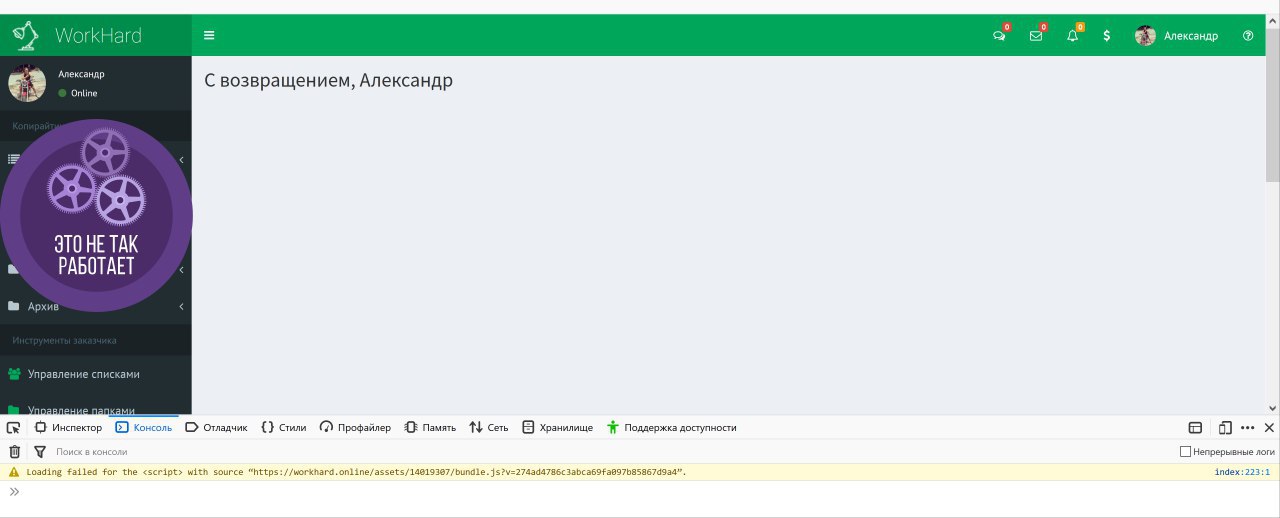Image resolution: width=1280 pixels, height=518 pixels.
Task: Open the Александр user menu in header
Action: click(1176, 36)
